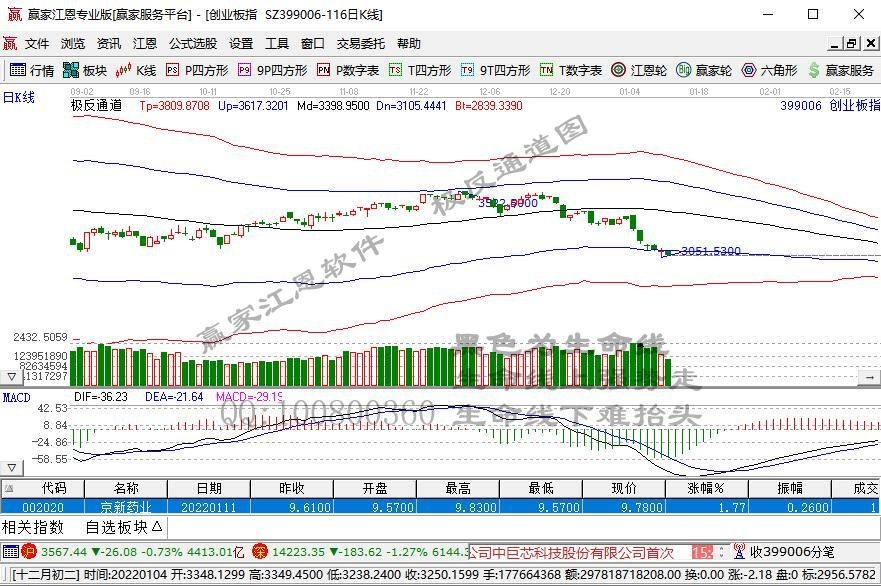Click the 20220111 date cell
881x586 pixels.
(209, 507)
